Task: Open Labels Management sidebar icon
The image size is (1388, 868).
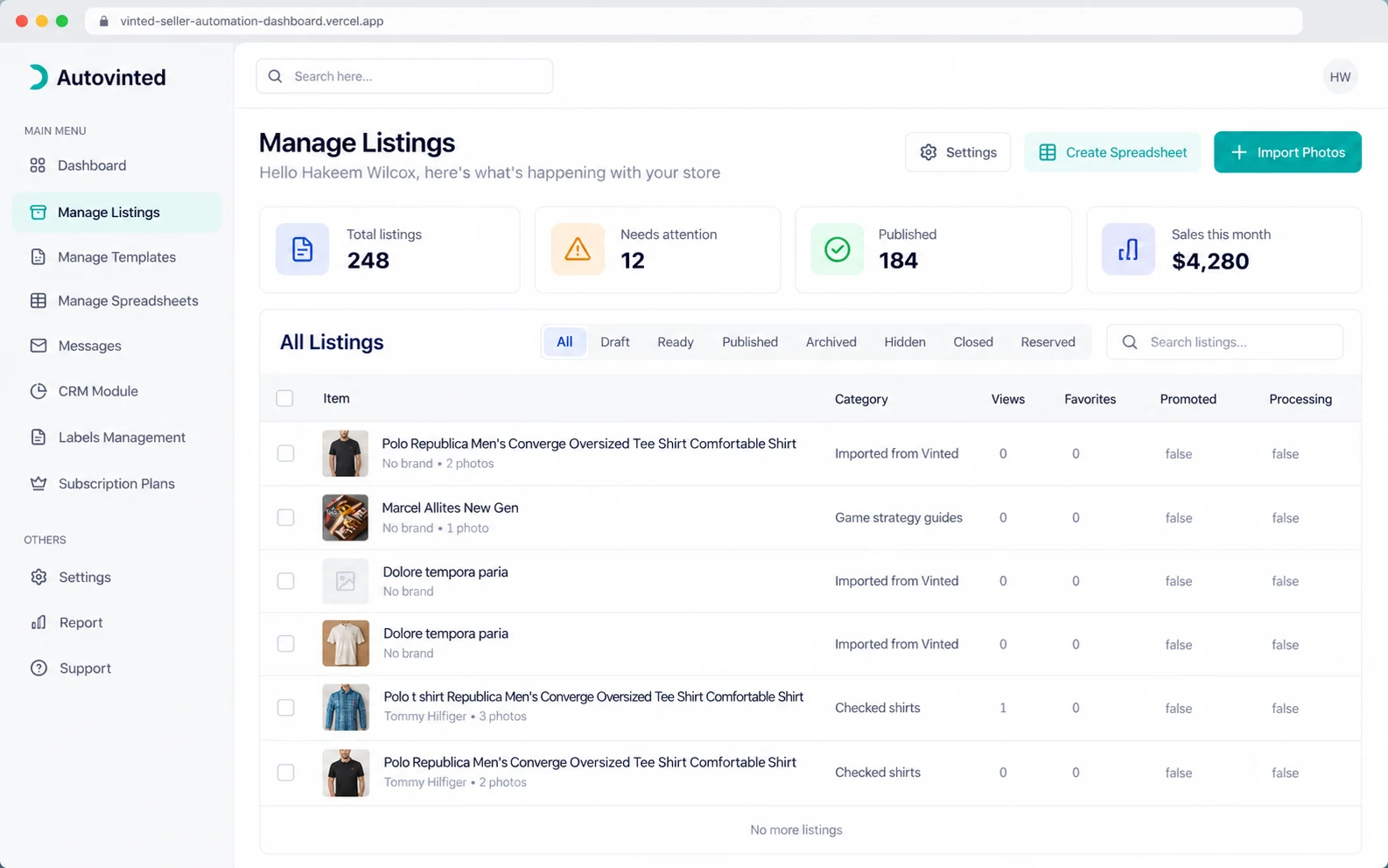Action: point(38,437)
